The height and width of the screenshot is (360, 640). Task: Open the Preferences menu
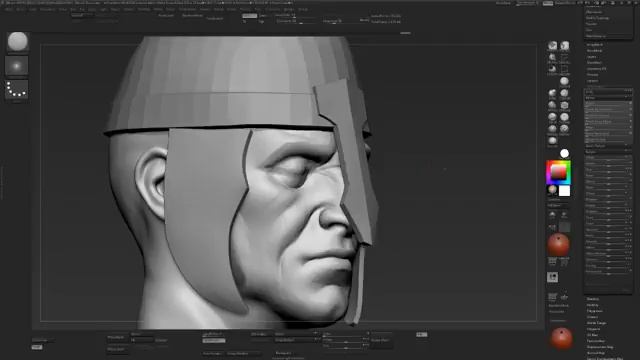click(187, 9)
